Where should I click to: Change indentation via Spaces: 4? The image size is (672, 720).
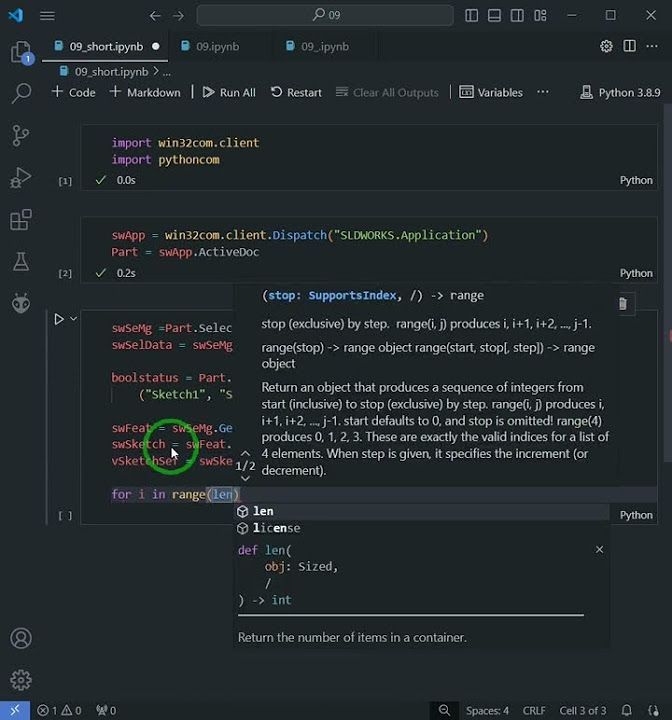[487, 710]
